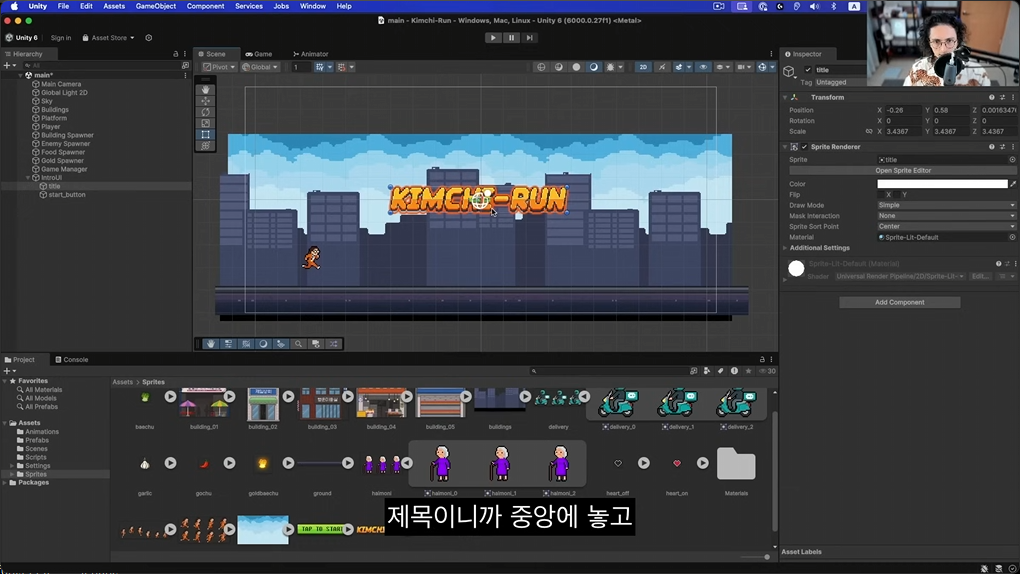
Task: Click the Material object picker circle
Action: (x=1012, y=238)
